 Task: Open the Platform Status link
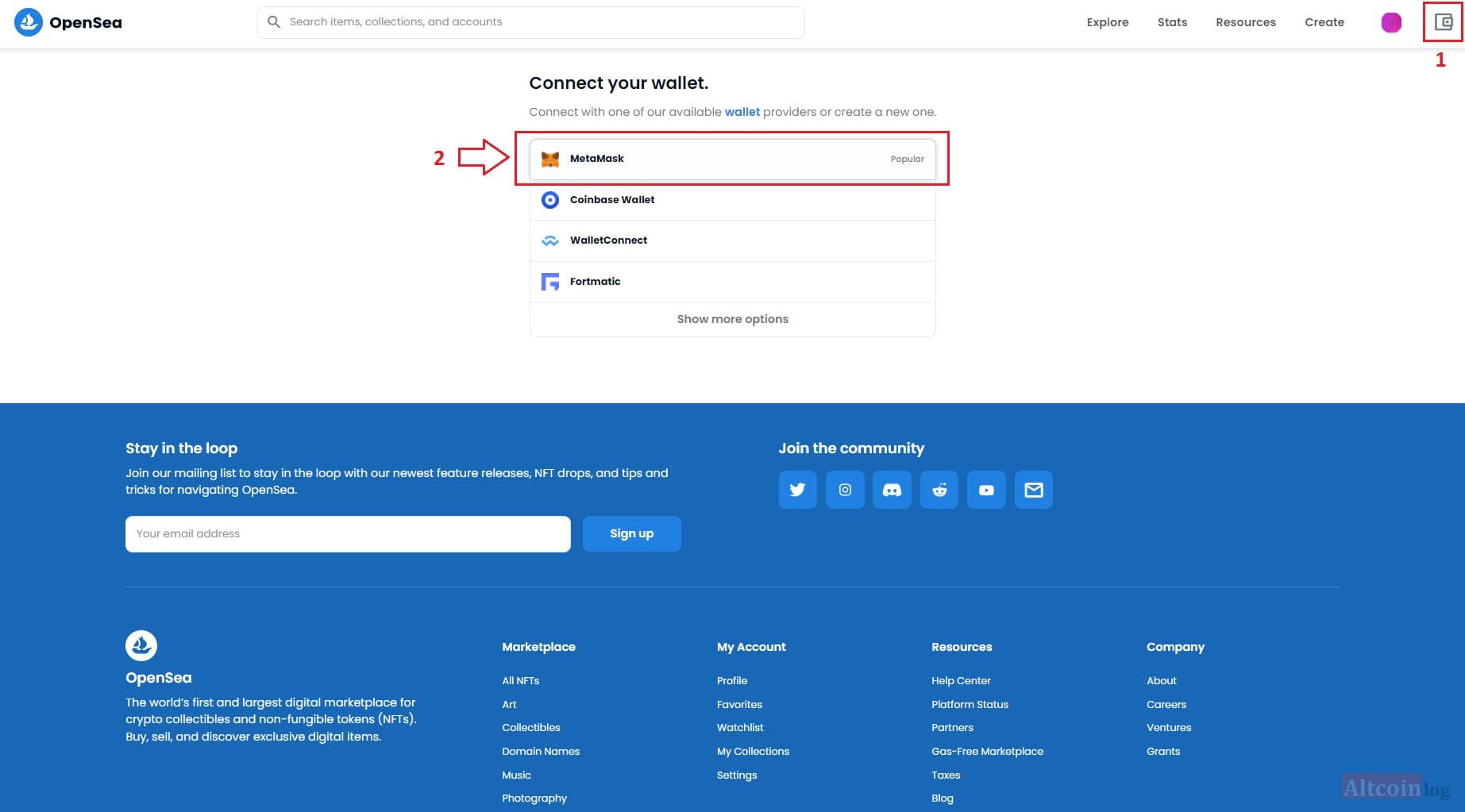pyautogui.click(x=970, y=704)
